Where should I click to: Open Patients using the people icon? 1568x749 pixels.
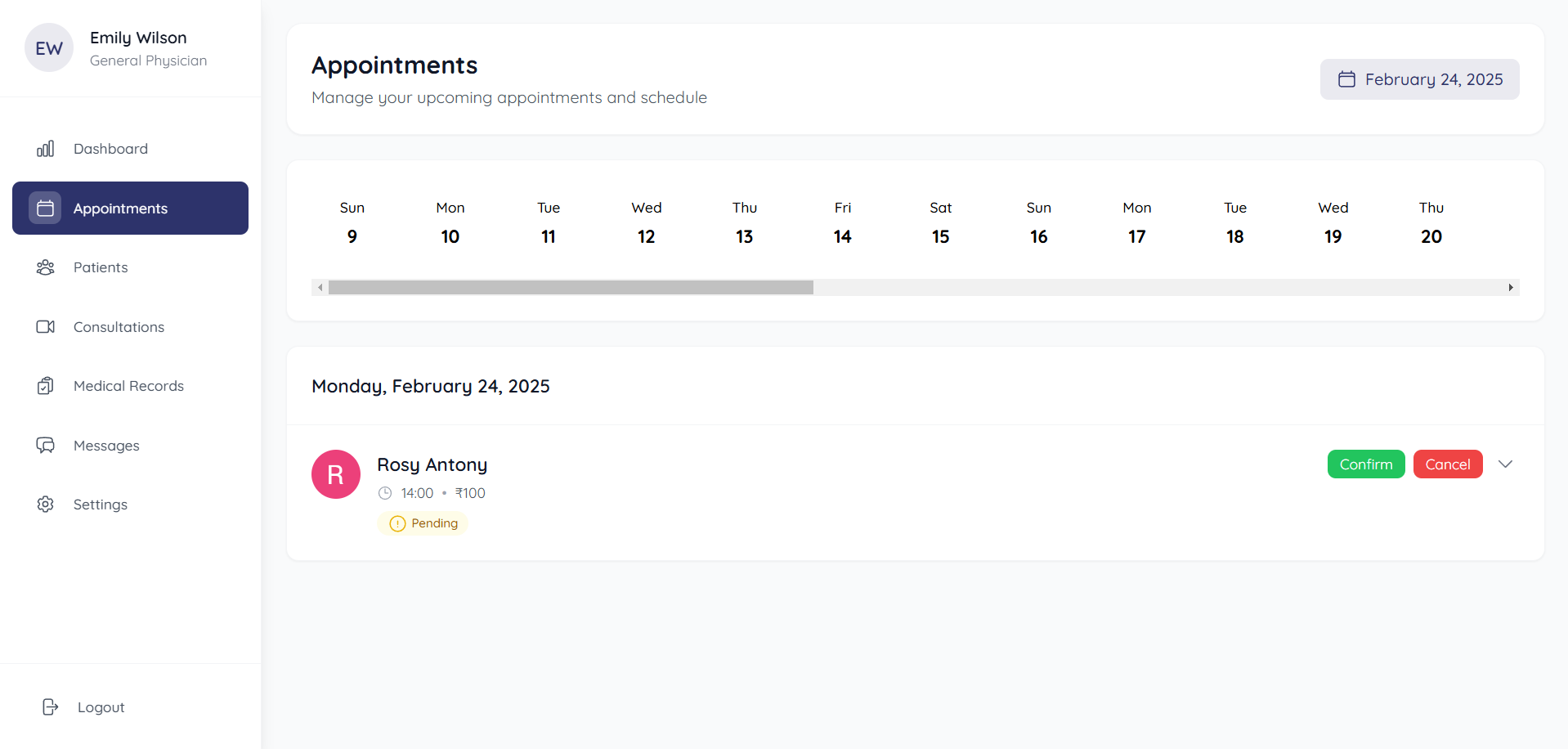click(x=45, y=267)
